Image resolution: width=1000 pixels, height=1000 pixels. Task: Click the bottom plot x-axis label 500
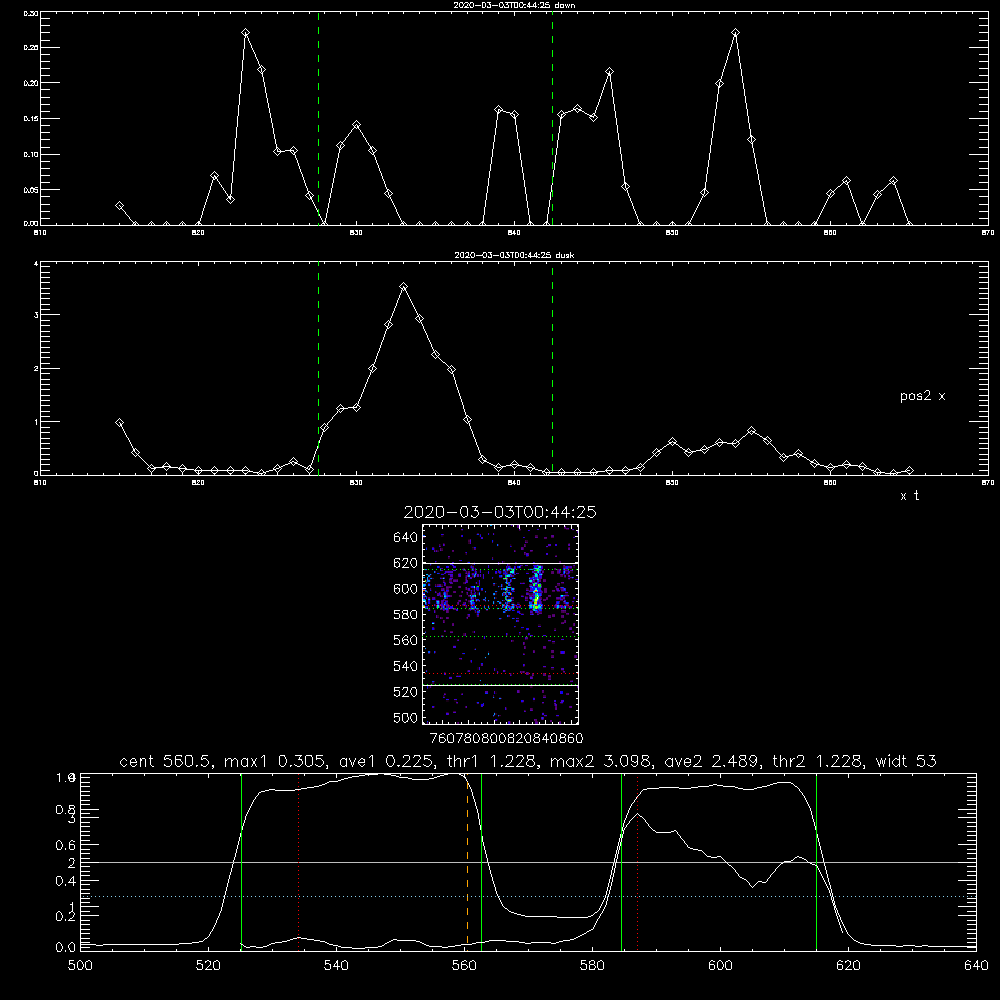point(80,966)
